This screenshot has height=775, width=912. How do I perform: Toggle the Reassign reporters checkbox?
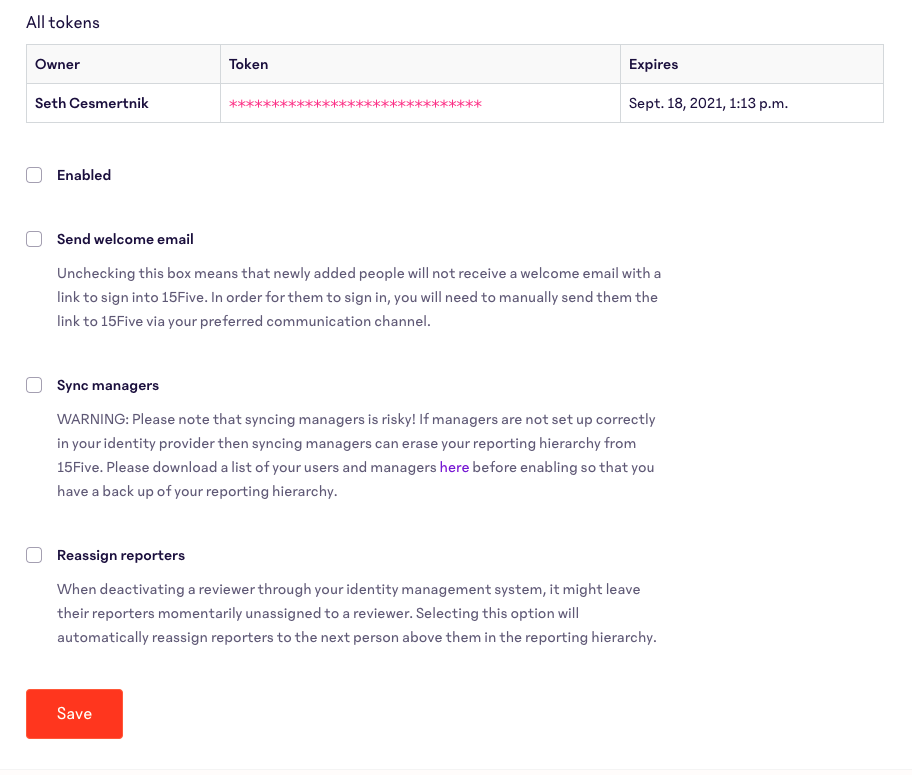click(34, 555)
